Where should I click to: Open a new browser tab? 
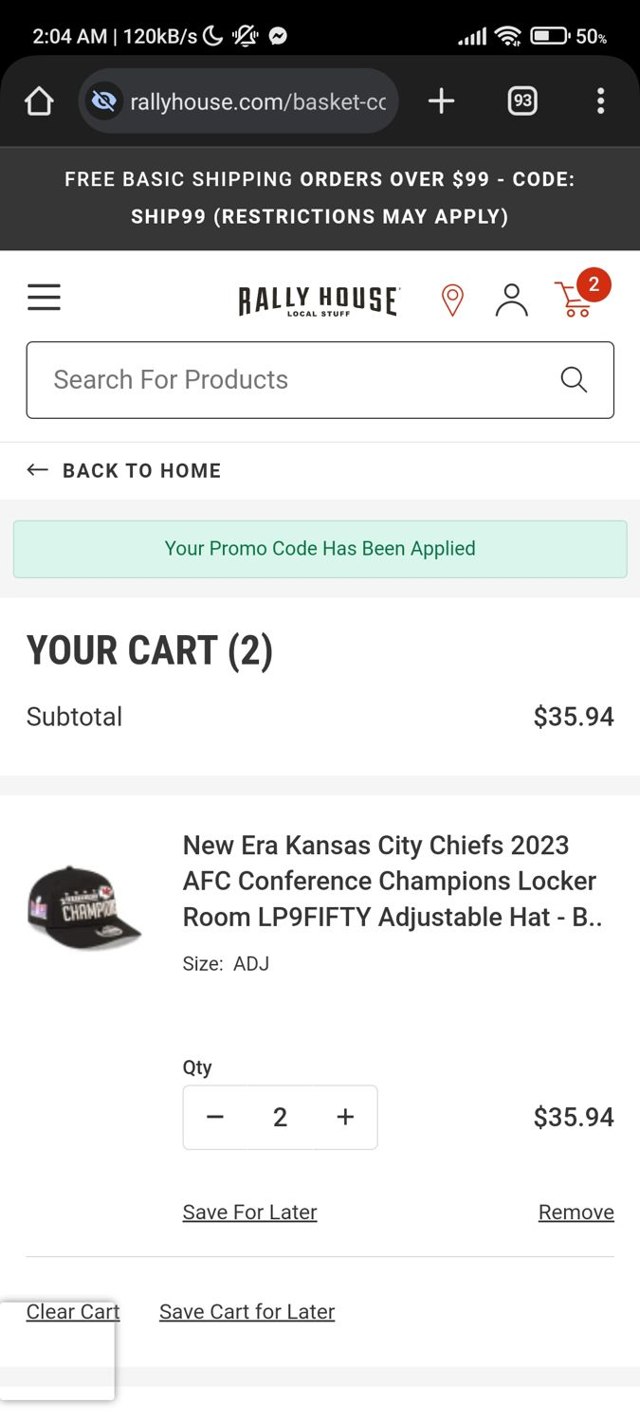[441, 101]
